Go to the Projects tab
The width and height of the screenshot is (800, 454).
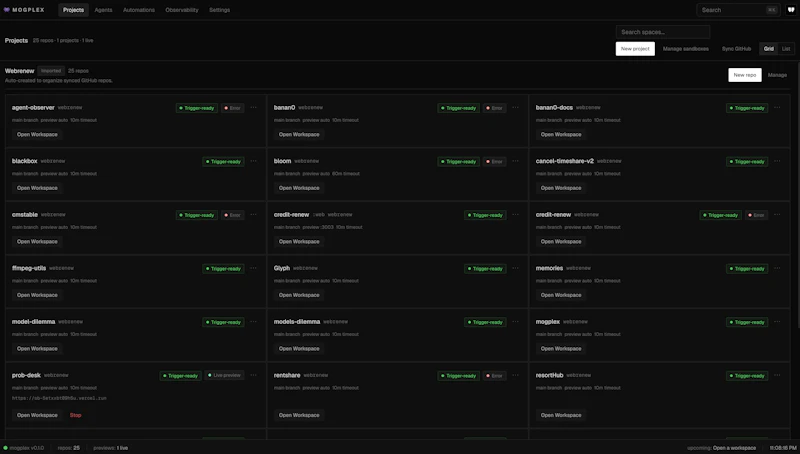pos(73,10)
